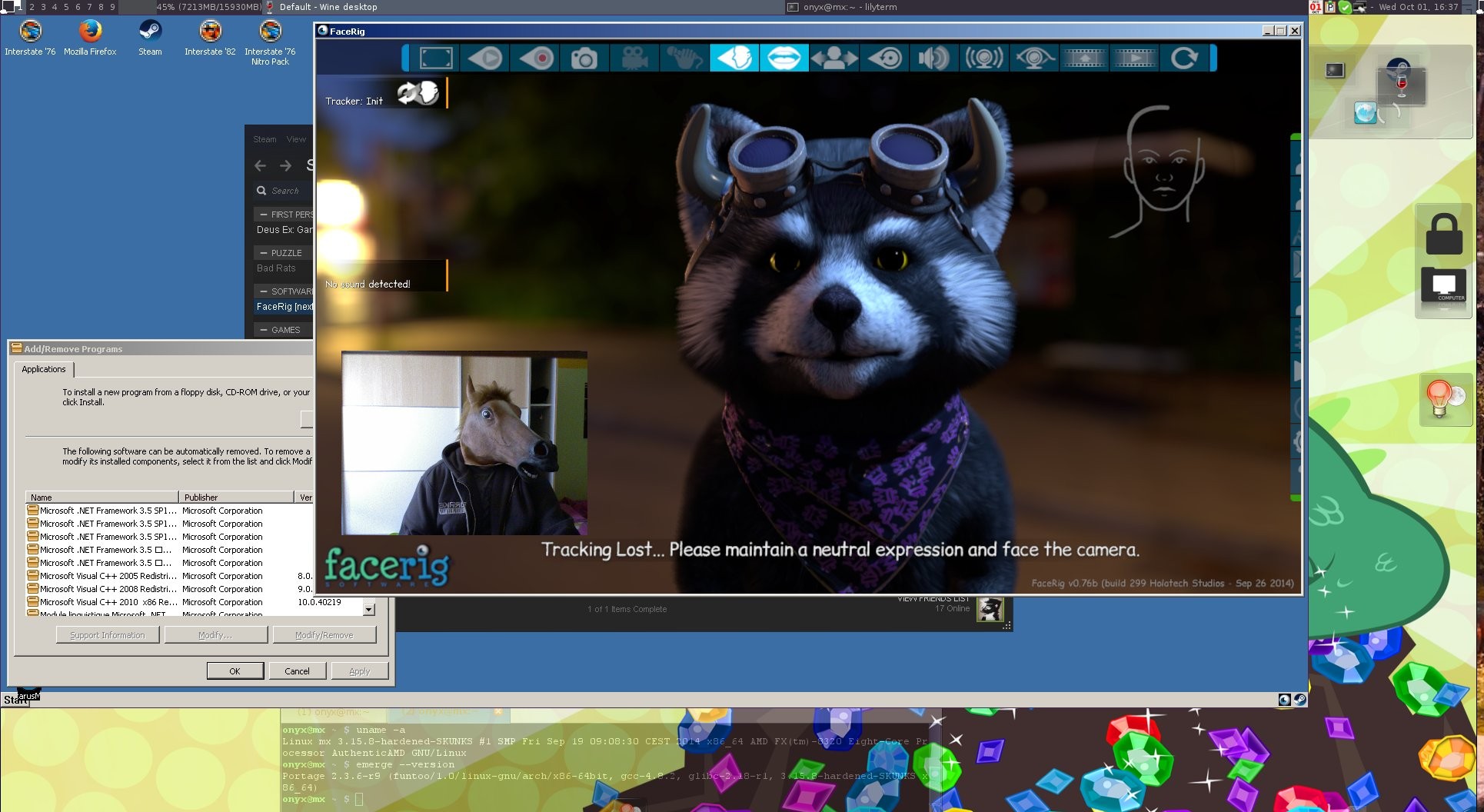Viewport: 1484px width, 812px height.
Task: Select FaceRig in Steam library list
Action: click(x=284, y=307)
